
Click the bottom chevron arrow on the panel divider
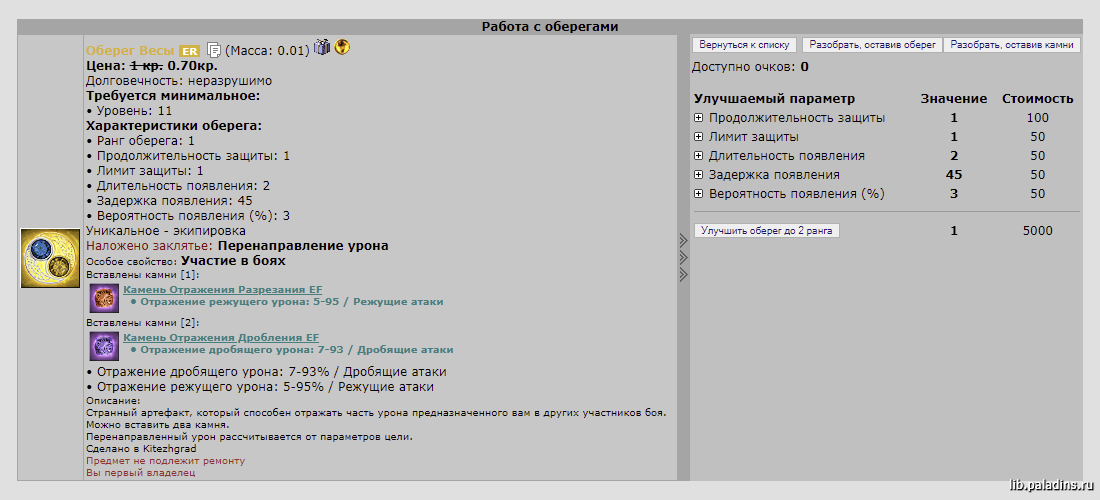click(683, 274)
